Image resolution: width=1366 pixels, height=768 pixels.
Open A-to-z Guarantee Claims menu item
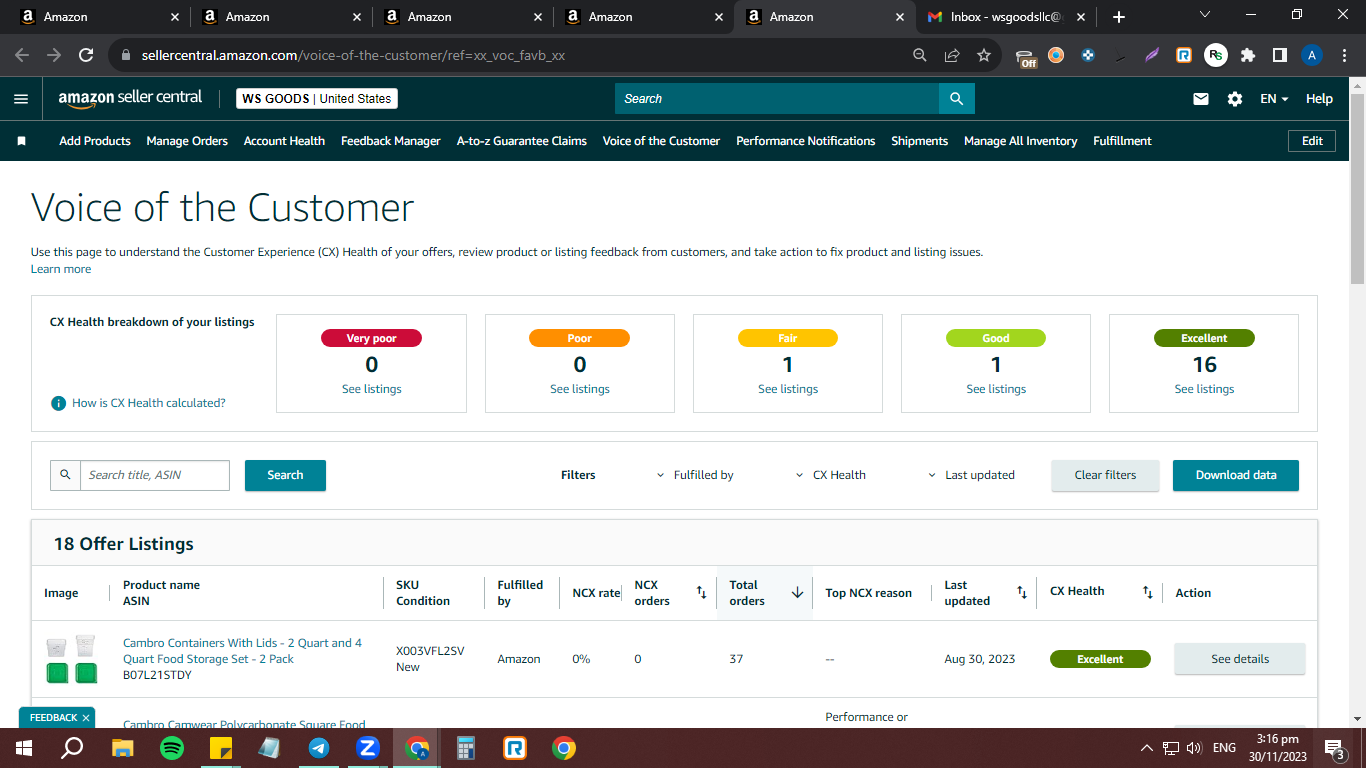(x=522, y=141)
